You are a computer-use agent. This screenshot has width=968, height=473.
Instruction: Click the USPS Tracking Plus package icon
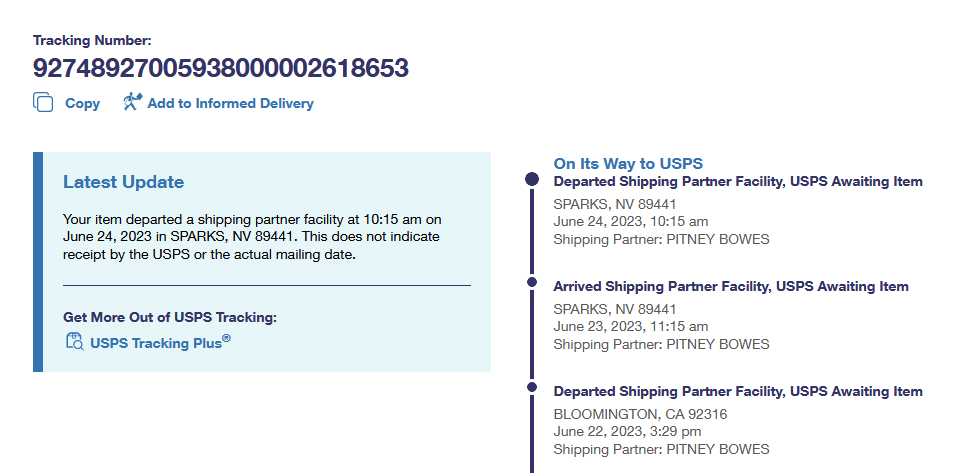click(x=74, y=342)
